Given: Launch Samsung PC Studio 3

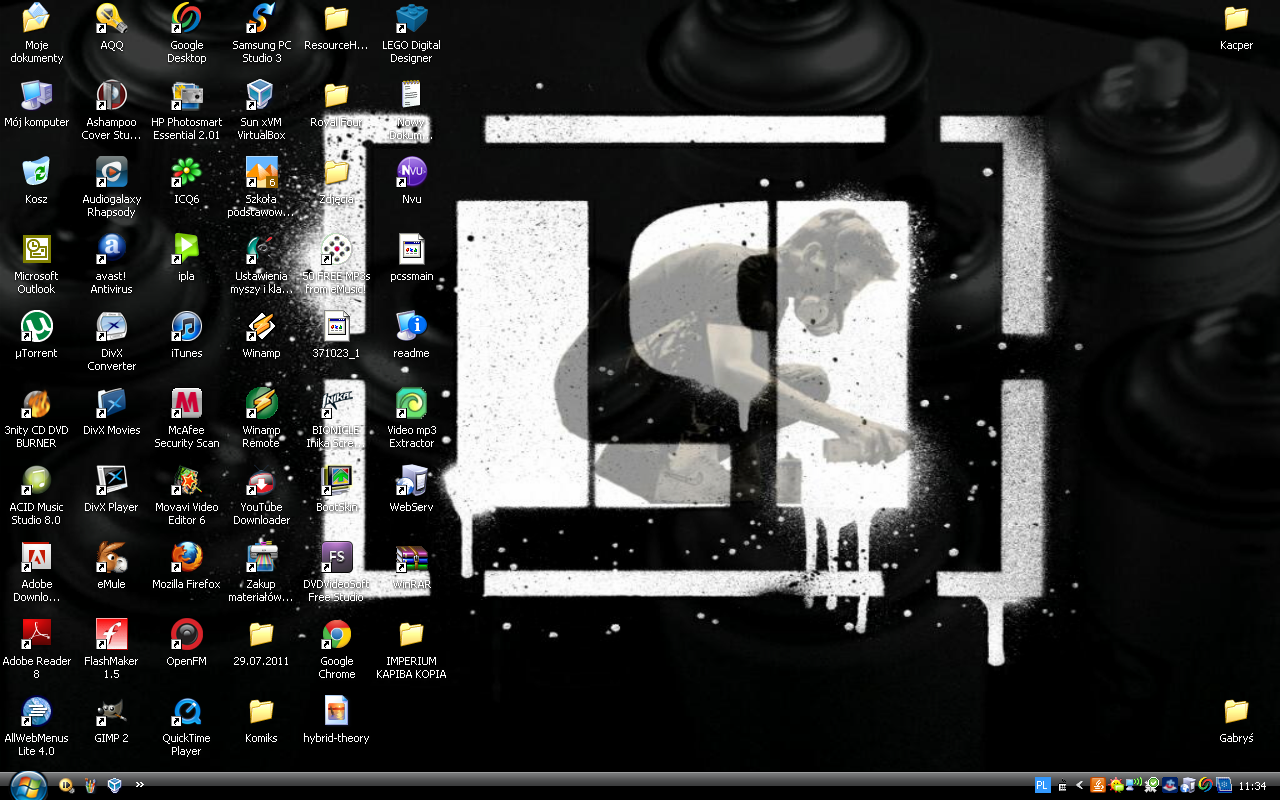Looking at the screenshot, I should (x=262, y=33).
